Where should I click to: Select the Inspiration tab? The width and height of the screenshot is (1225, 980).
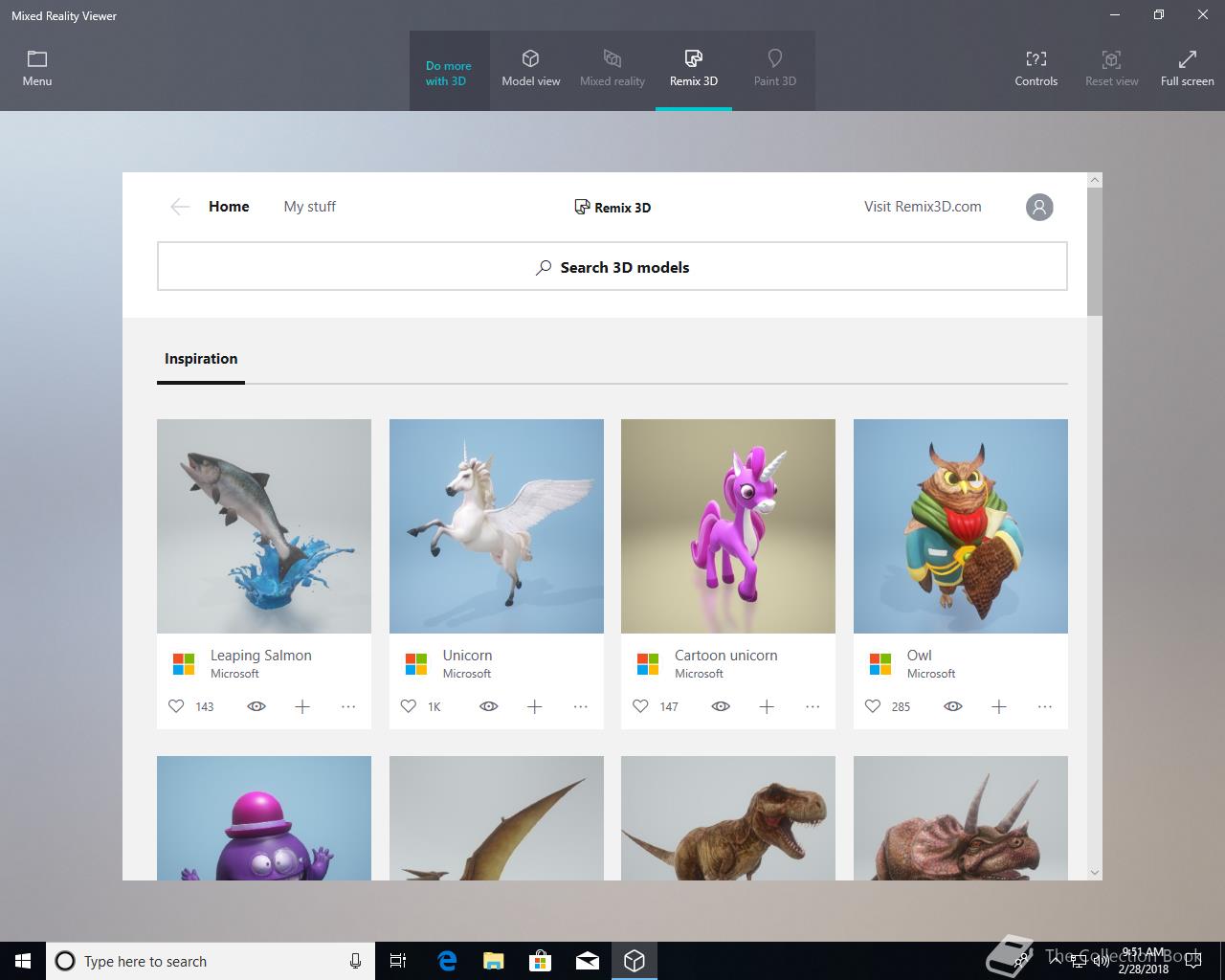(201, 359)
